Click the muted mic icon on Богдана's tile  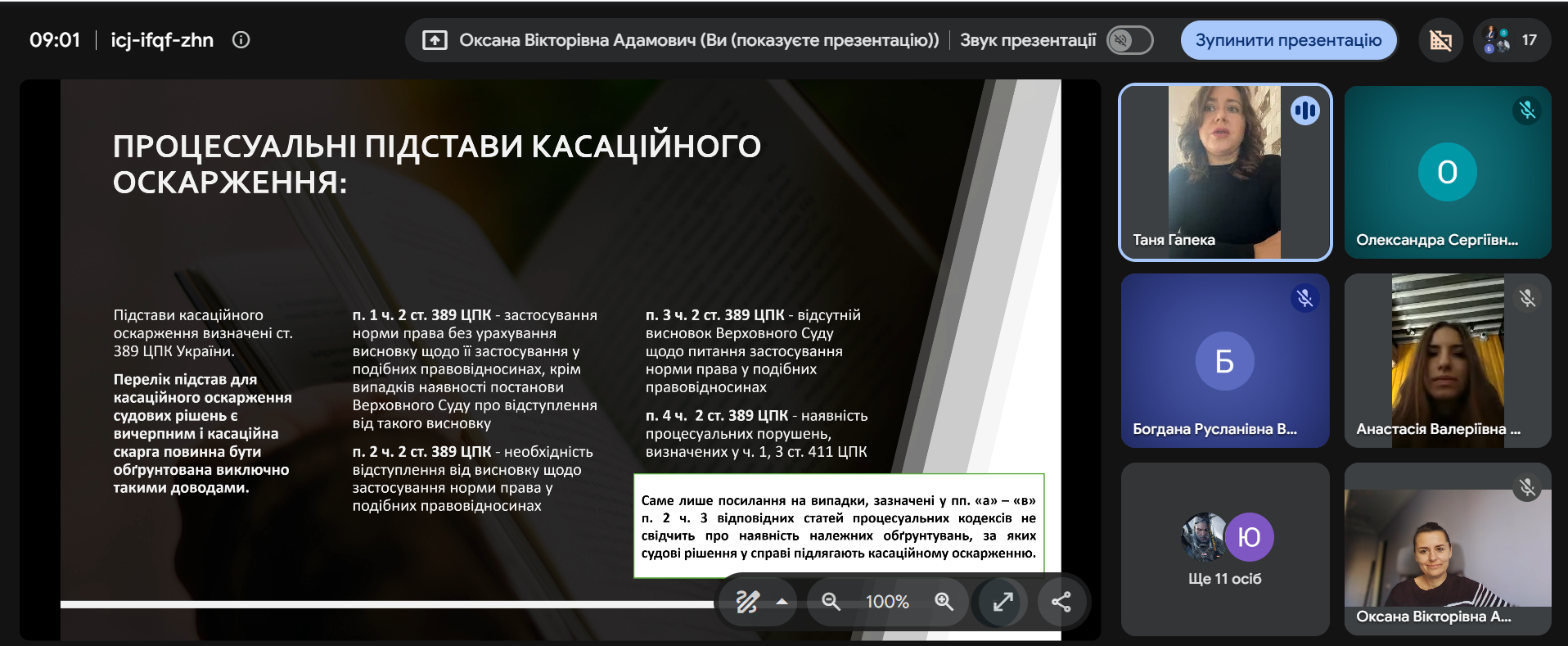(x=1305, y=298)
